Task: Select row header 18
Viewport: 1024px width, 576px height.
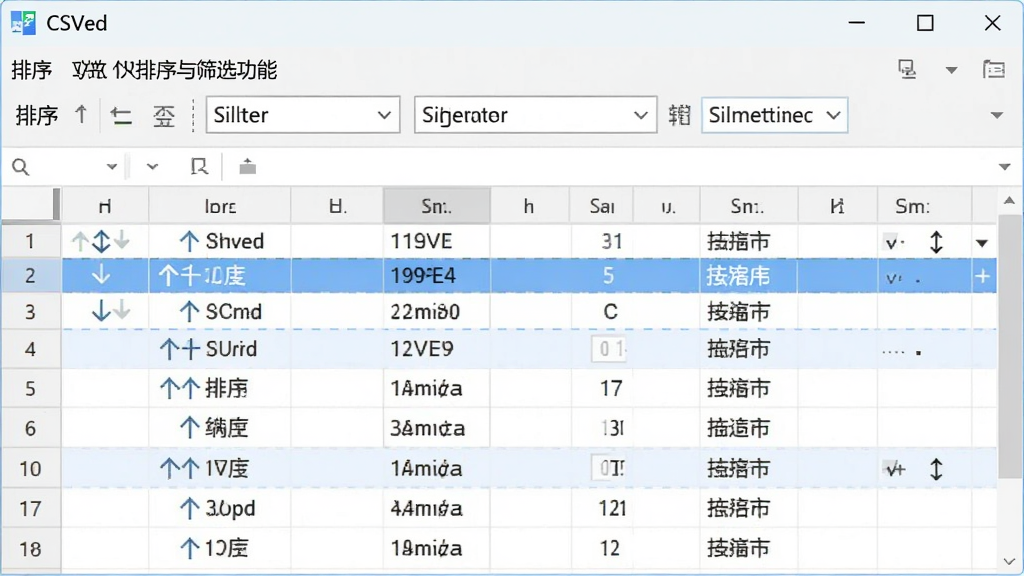Action: click(31, 549)
